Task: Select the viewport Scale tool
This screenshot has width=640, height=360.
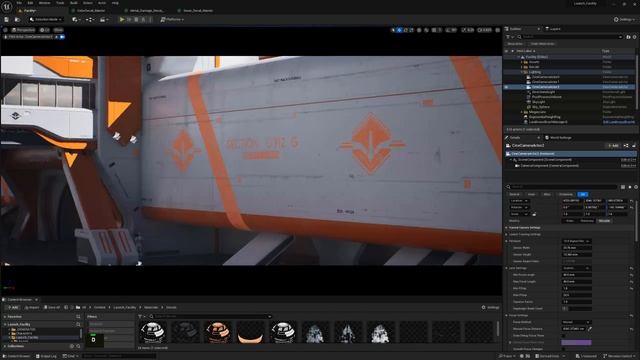Action: pyautogui.click(x=411, y=30)
